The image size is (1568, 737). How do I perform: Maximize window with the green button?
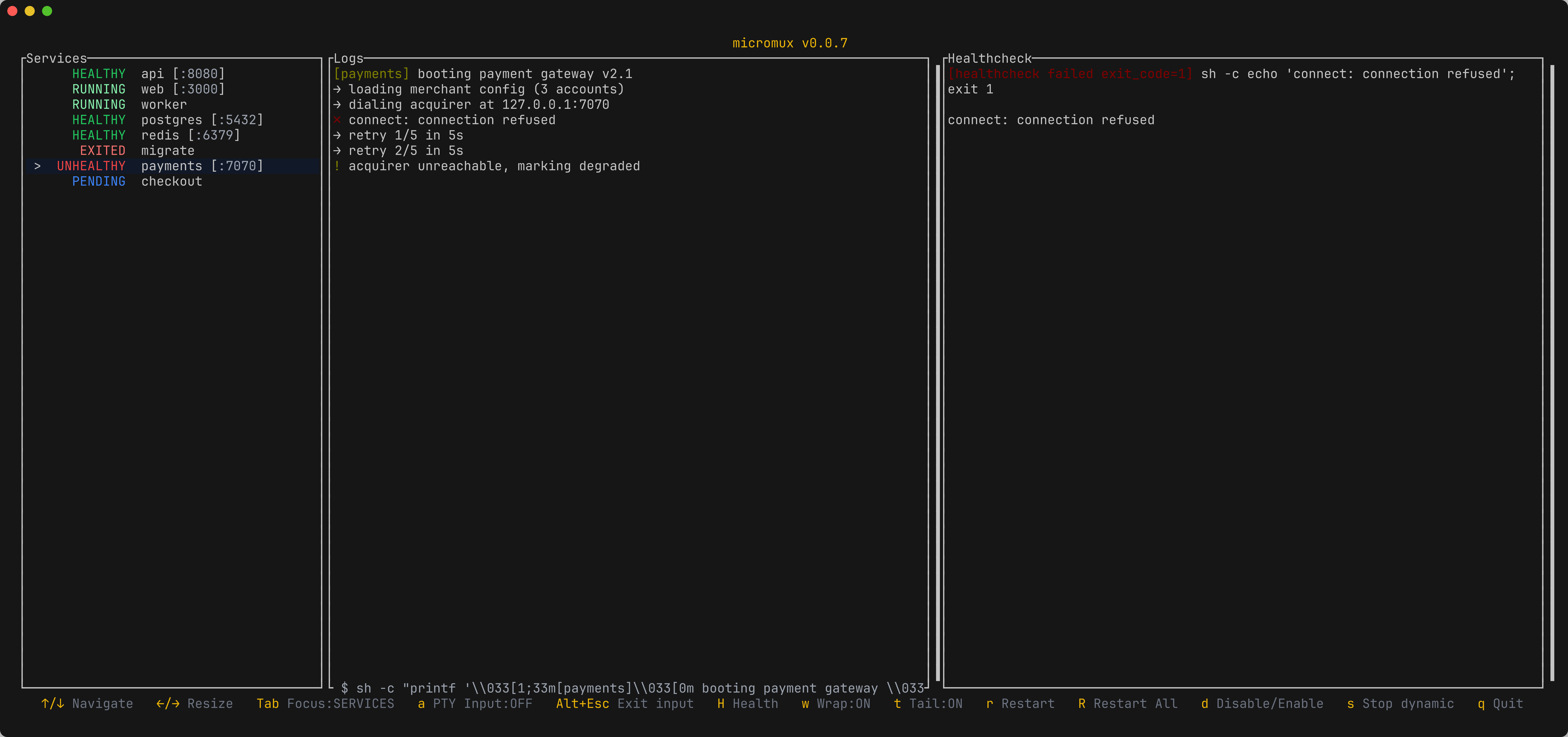click(47, 11)
